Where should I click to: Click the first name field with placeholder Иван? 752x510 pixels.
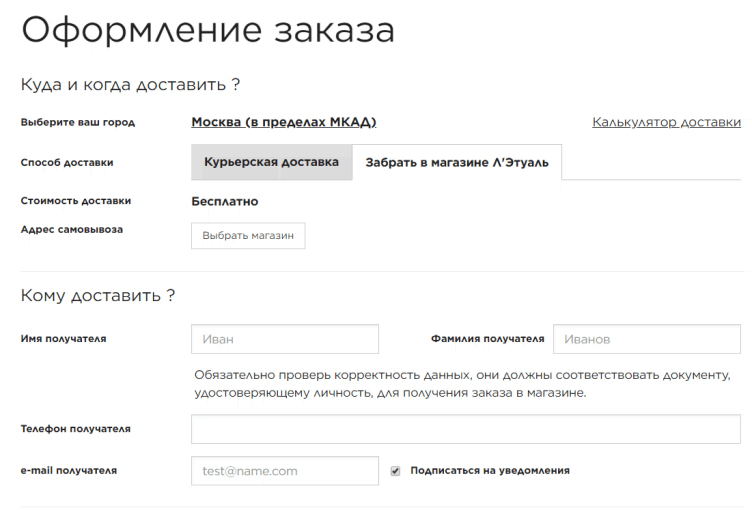pos(284,339)
